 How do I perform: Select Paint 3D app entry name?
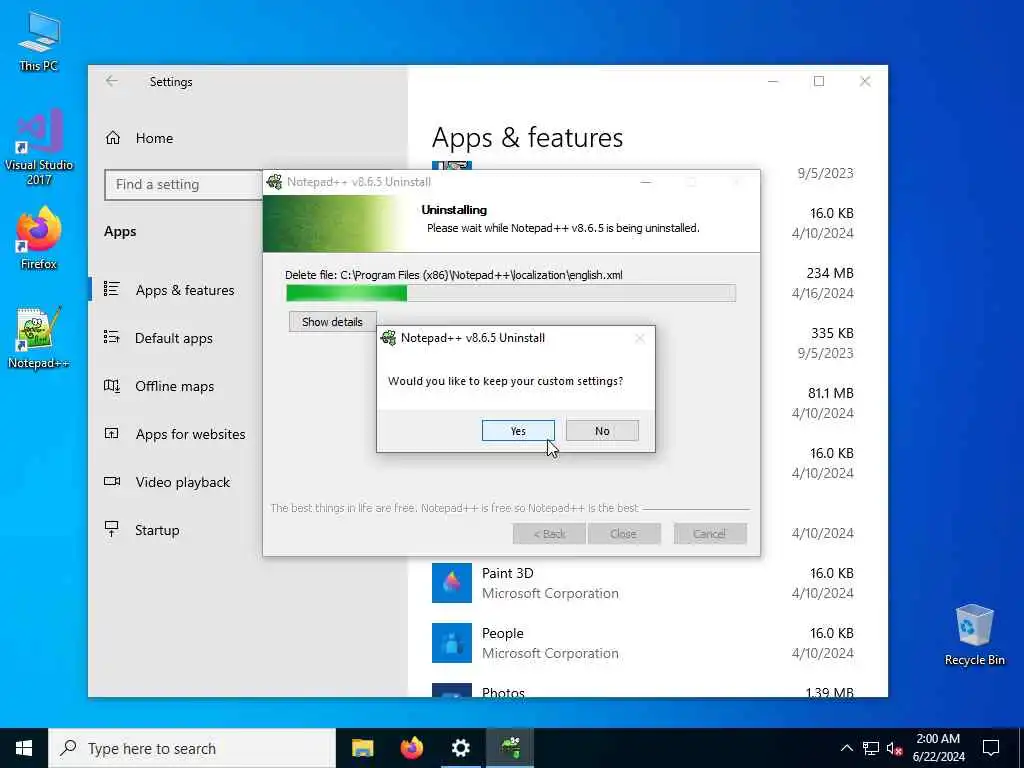click(x=507, y=573)
